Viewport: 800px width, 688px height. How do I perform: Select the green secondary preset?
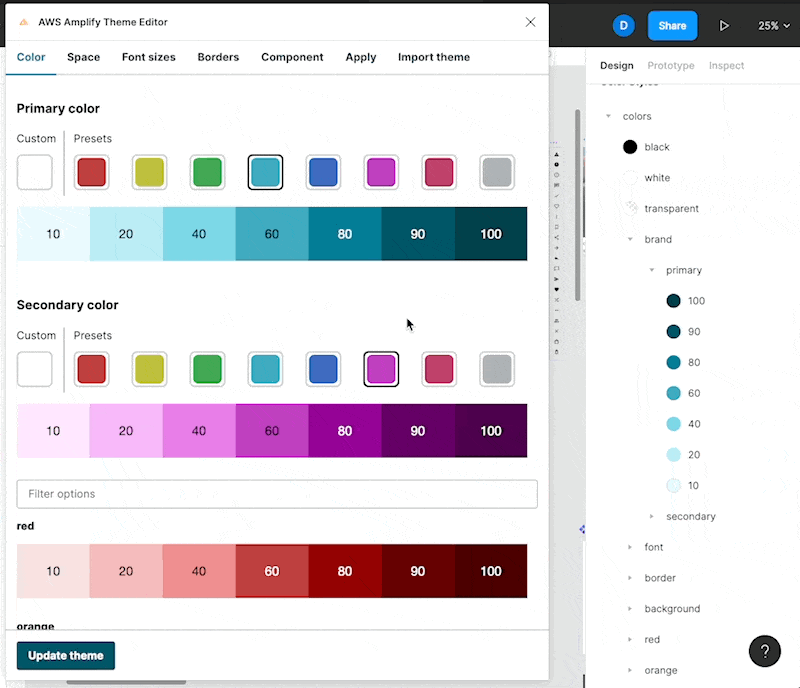(x=208, y=369)
